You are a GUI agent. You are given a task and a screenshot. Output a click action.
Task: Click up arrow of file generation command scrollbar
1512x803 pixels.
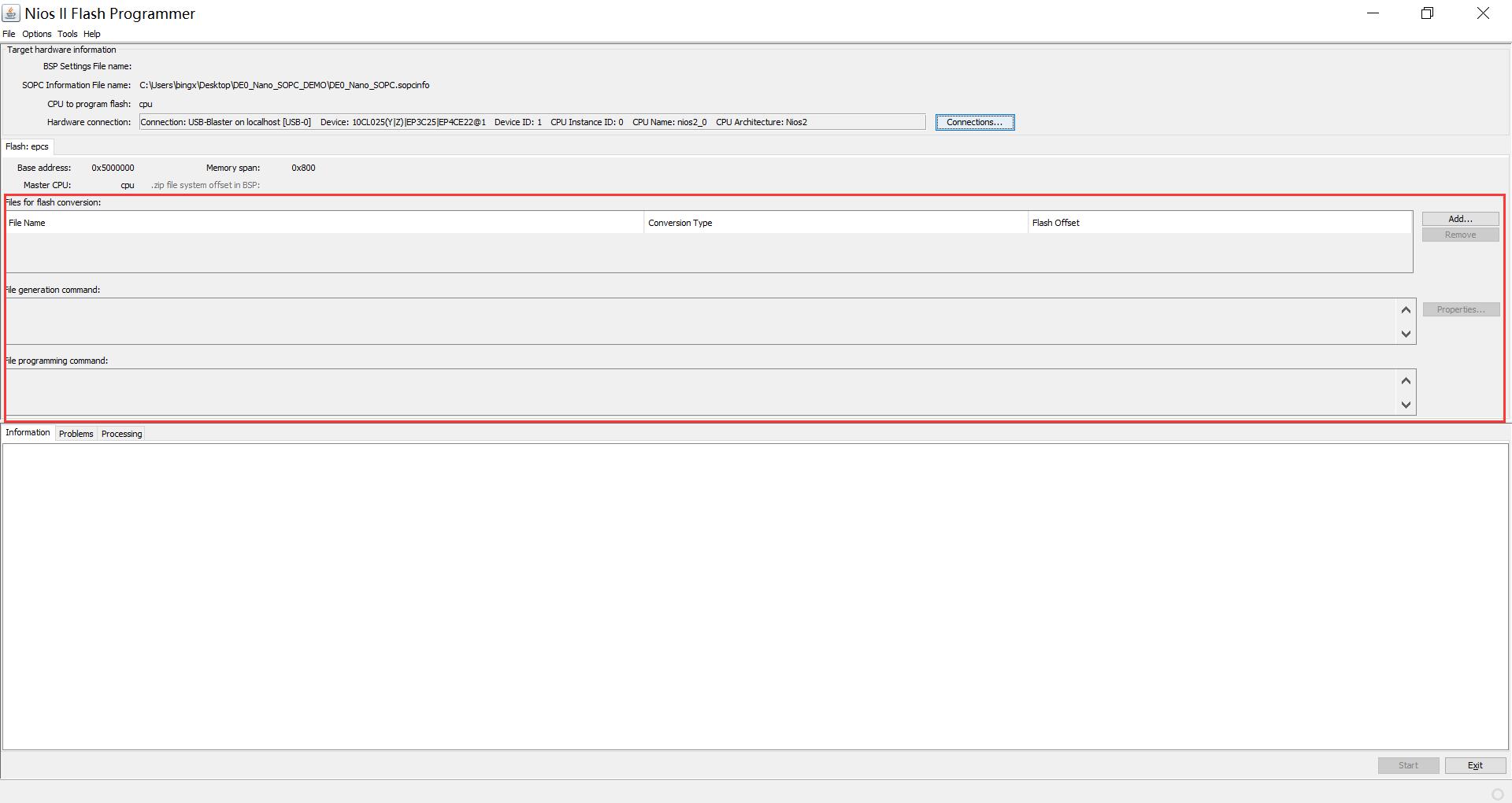[1406, 309]
